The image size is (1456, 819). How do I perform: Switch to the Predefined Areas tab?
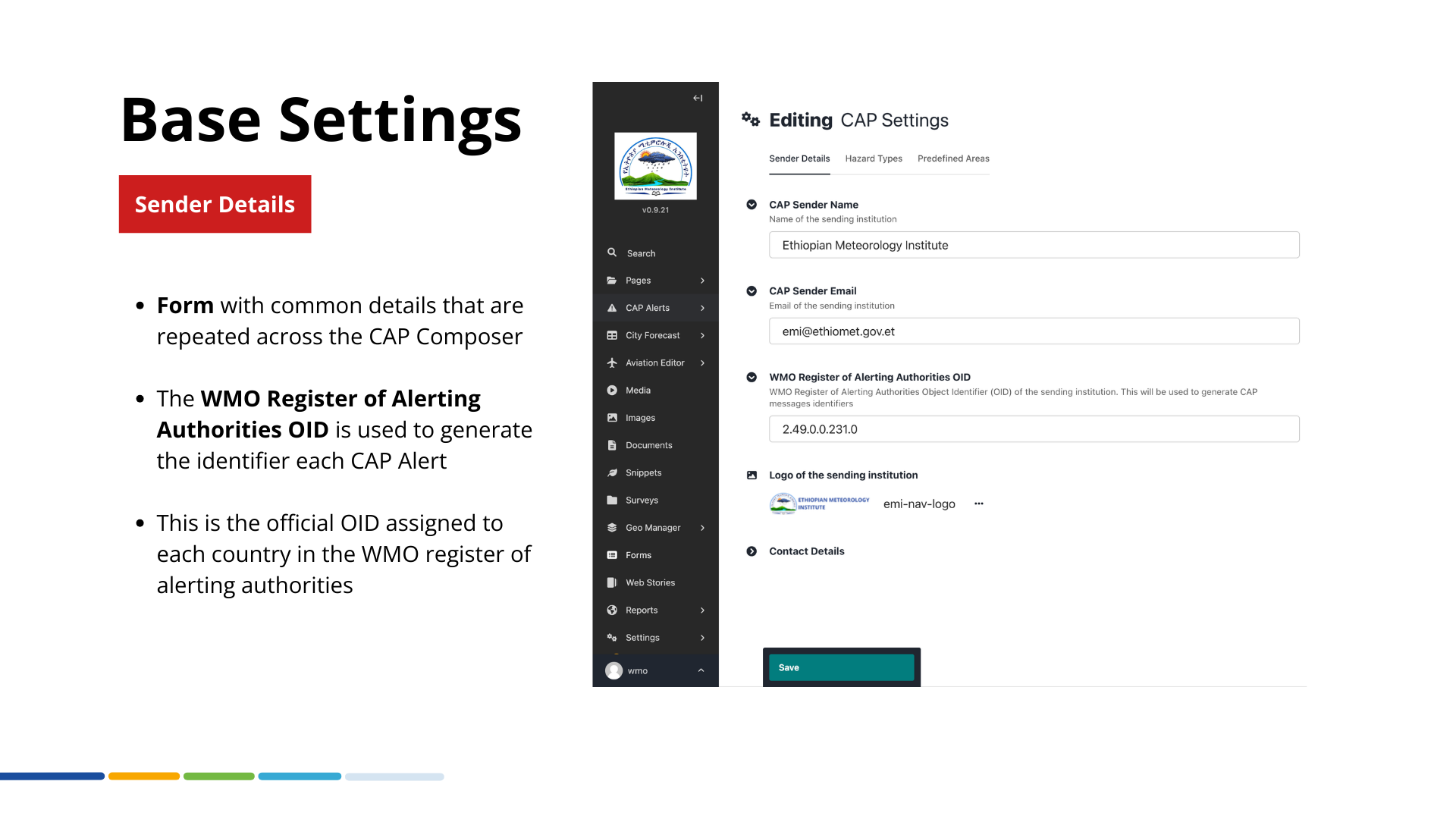click(x=953, y=158)
